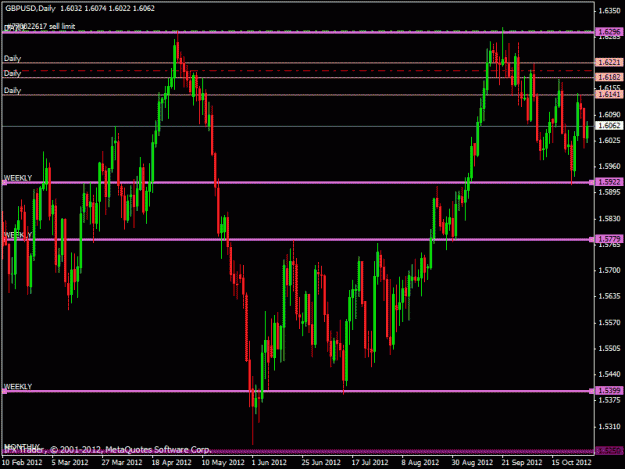625x469 pixels.
Task: Click the 30 Aug 2012 date label
Action: [x=472, y=462]
